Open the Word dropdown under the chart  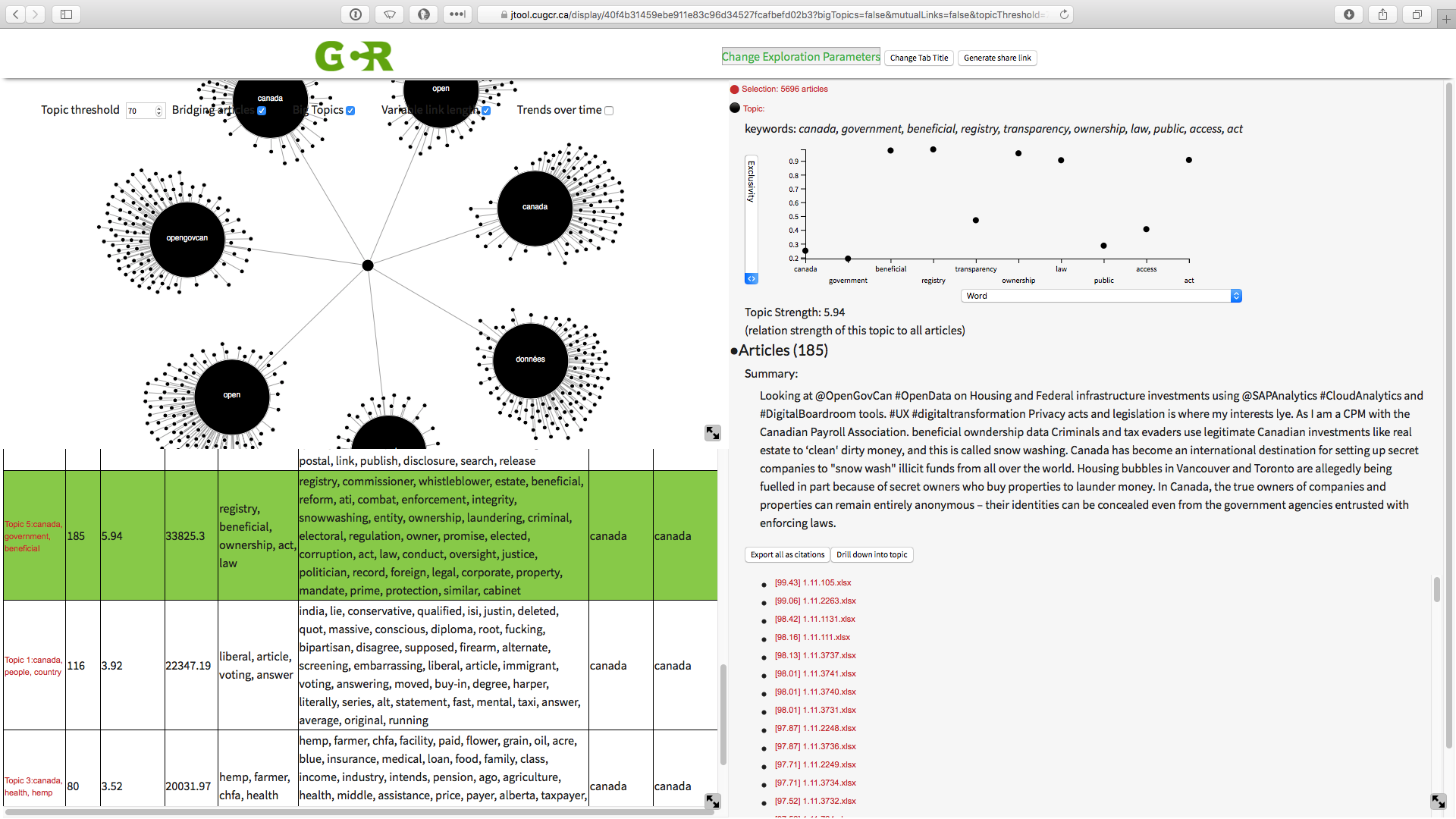point(1100,296)
